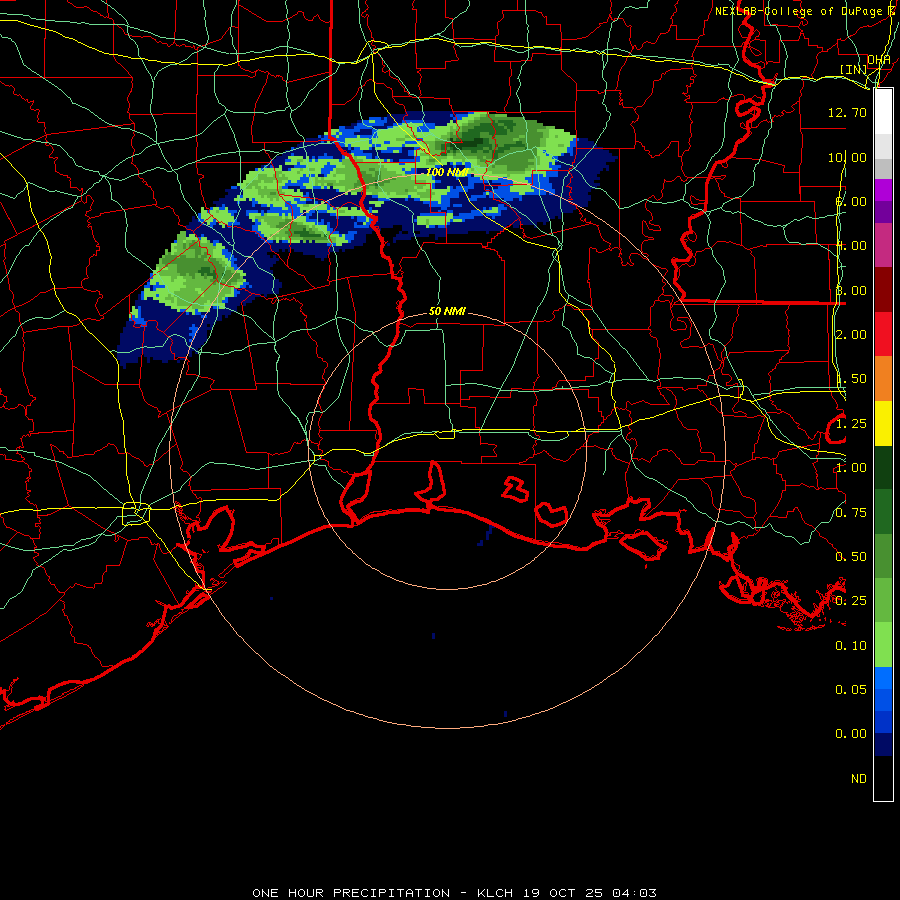The image size is (900, 900).
Task: Select the navy swatch above ND
Action: (883, 745)
